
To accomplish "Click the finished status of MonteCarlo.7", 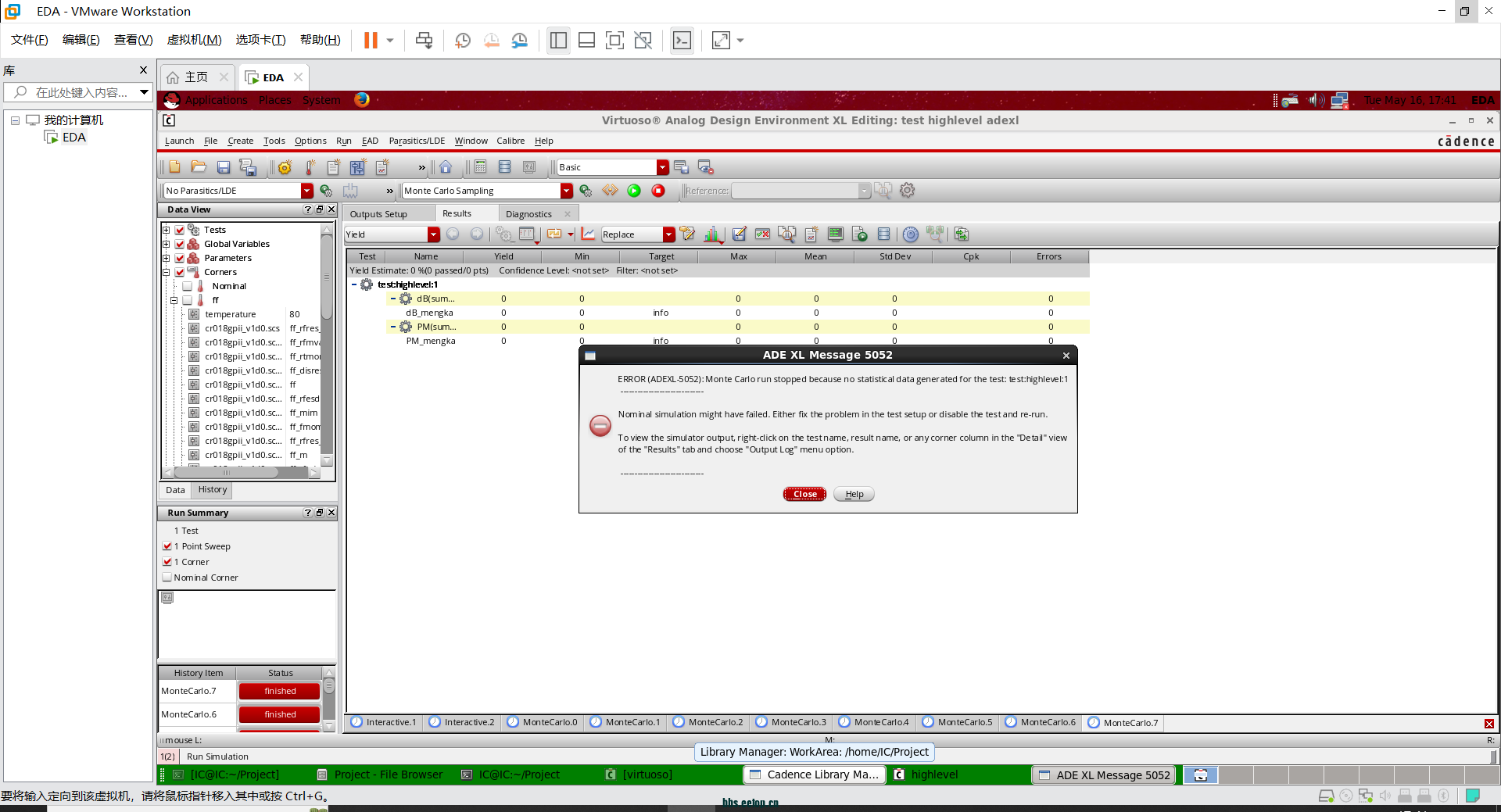I will click(x=280, y=691).
